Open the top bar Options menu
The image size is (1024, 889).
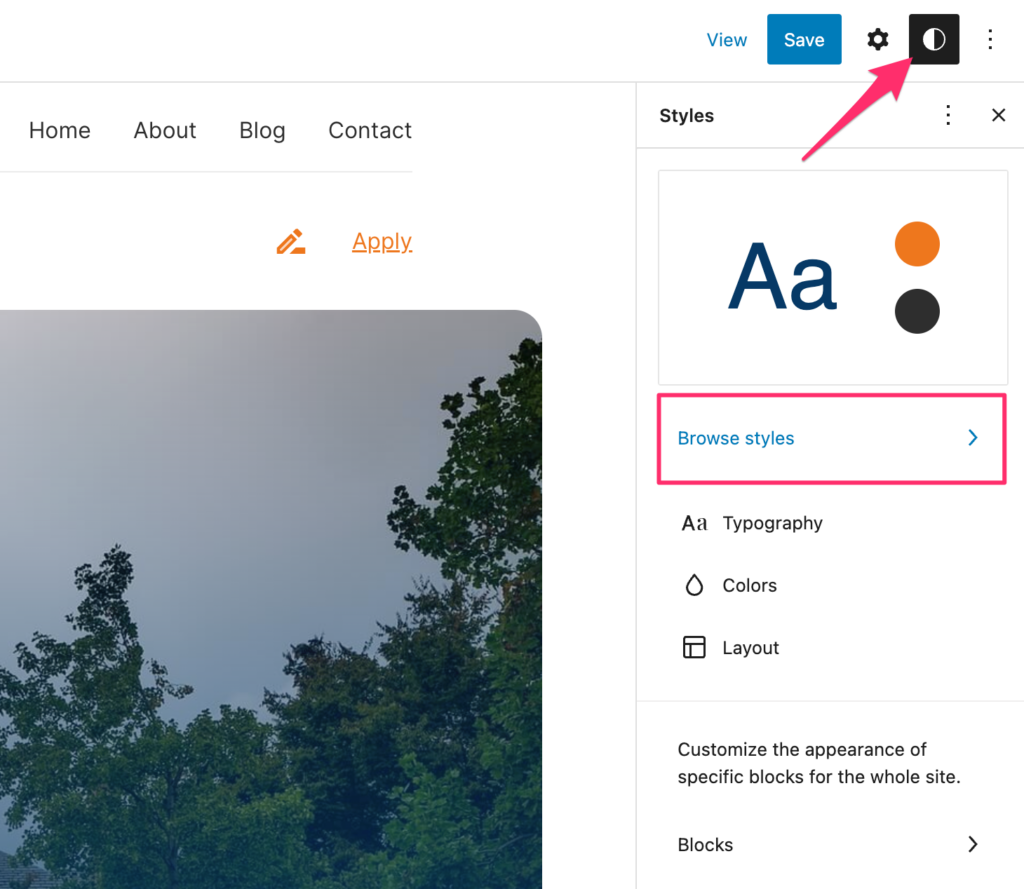tap(990, 39)
